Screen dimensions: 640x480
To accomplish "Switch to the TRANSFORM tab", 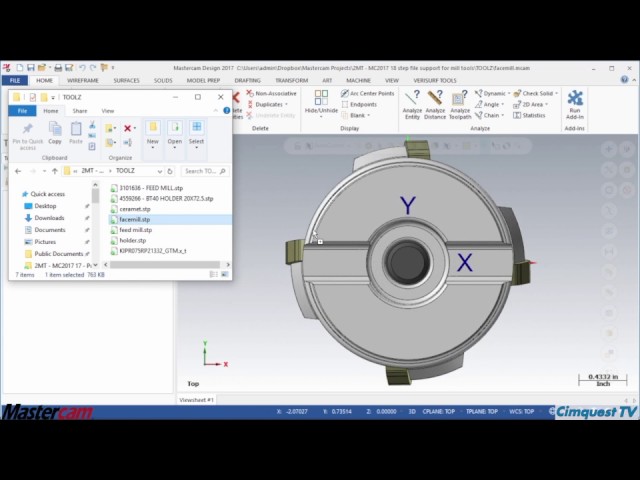I will click(292, 80).
